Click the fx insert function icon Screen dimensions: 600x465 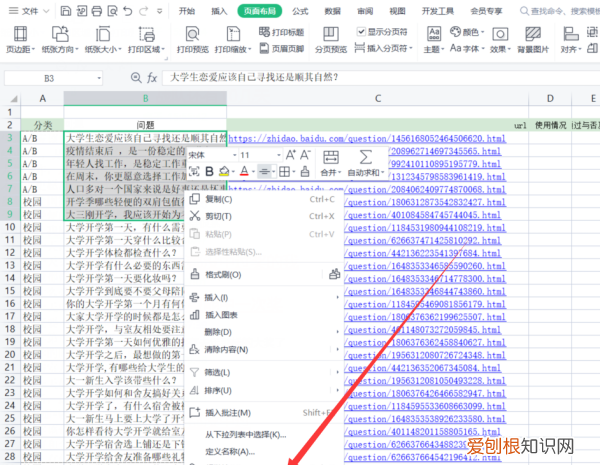click(152, 78)
